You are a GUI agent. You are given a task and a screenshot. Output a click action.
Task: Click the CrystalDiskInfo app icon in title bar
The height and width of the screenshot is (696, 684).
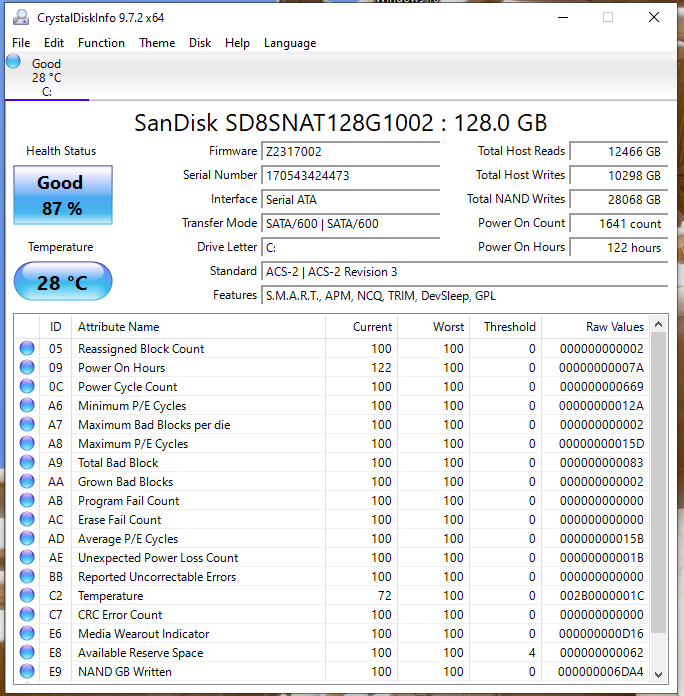click(20, 17)
